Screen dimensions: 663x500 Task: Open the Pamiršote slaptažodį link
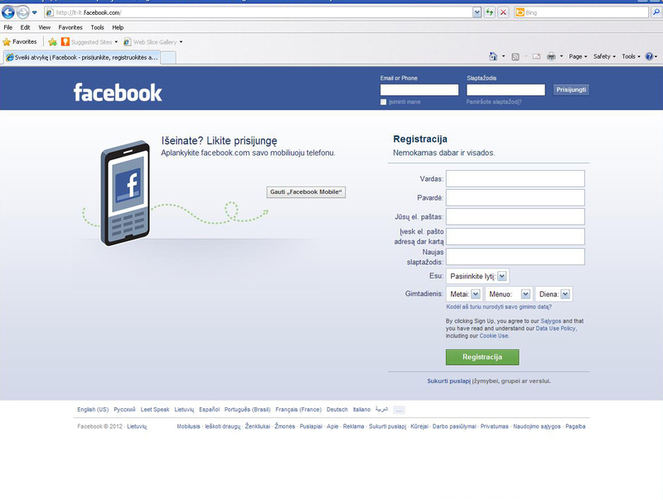pos(494,102)
